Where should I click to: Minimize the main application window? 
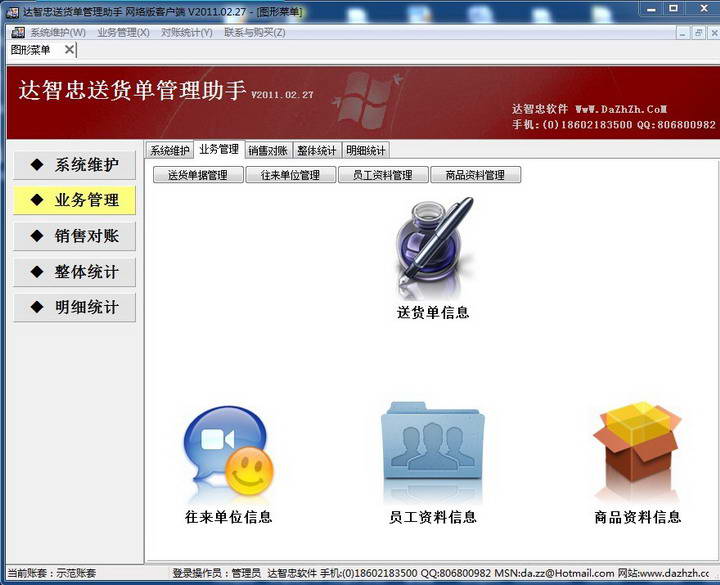[x=651, y=8]
